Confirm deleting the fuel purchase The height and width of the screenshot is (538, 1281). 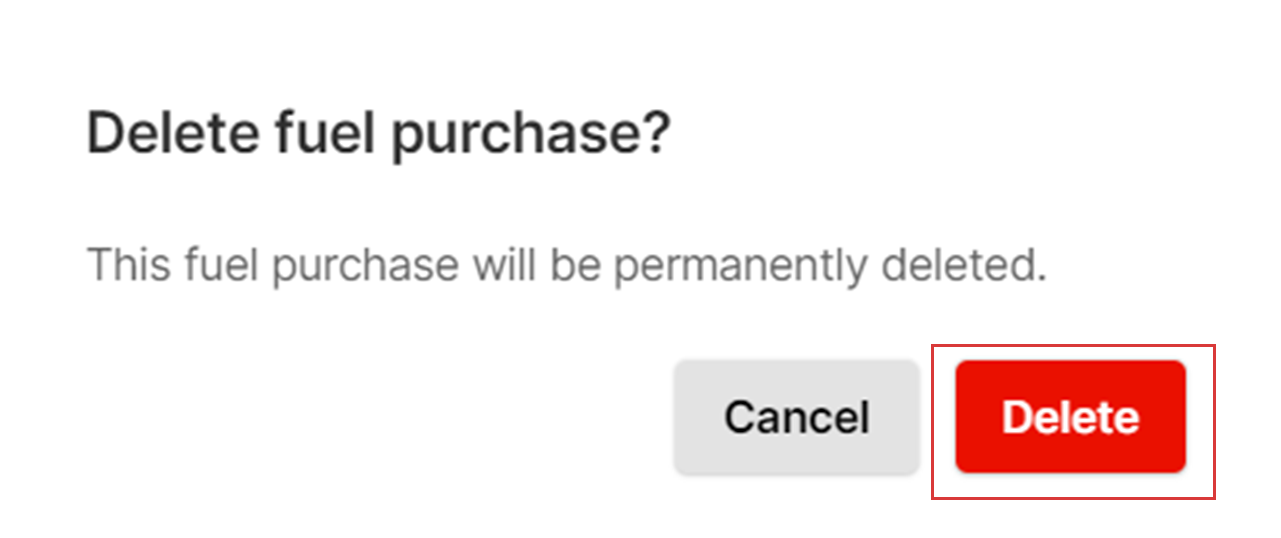pyautogui.click(x=1070, y=417)
